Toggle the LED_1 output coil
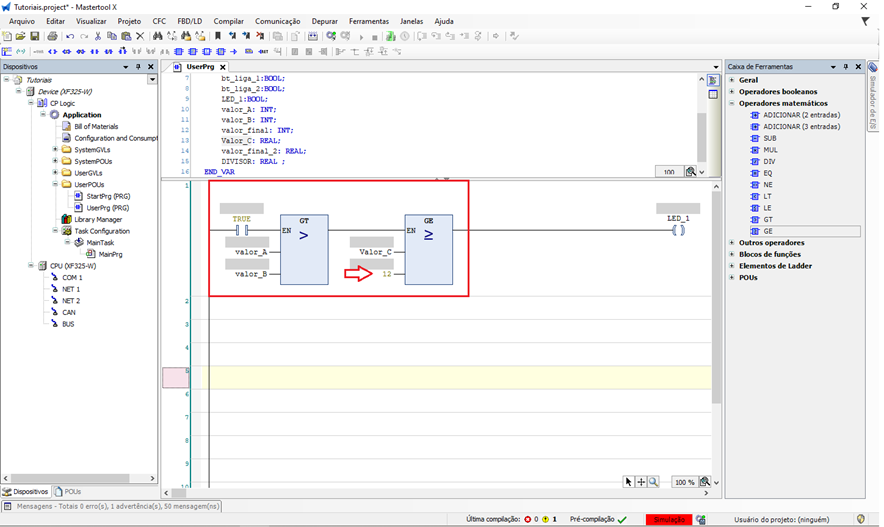884x527 pixels. click(x=678, y=230)
